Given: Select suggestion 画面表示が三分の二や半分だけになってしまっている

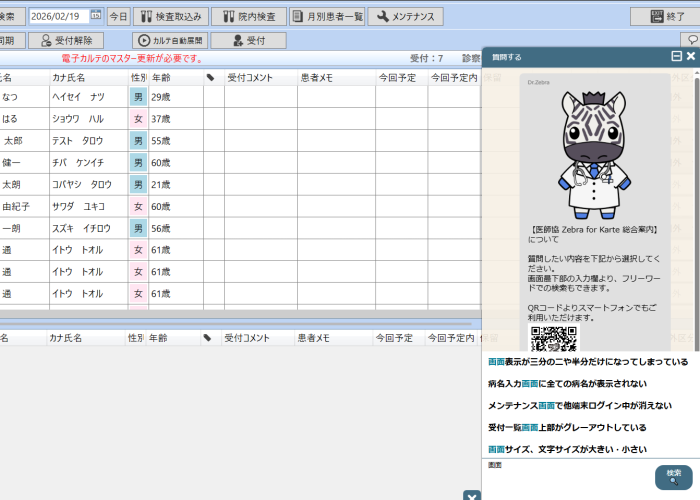Looking at the screenshot, I should [588, 362].
